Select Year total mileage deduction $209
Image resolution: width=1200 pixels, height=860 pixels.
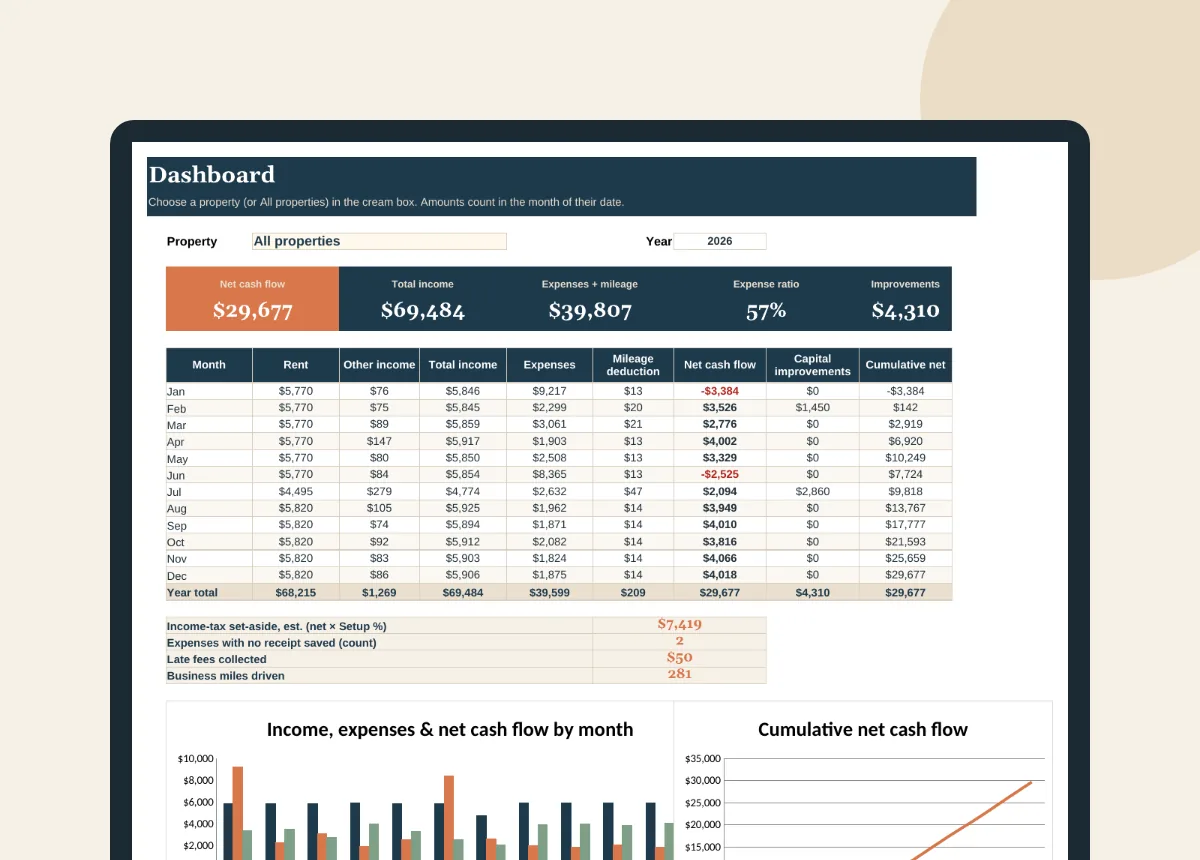[633, 592]
